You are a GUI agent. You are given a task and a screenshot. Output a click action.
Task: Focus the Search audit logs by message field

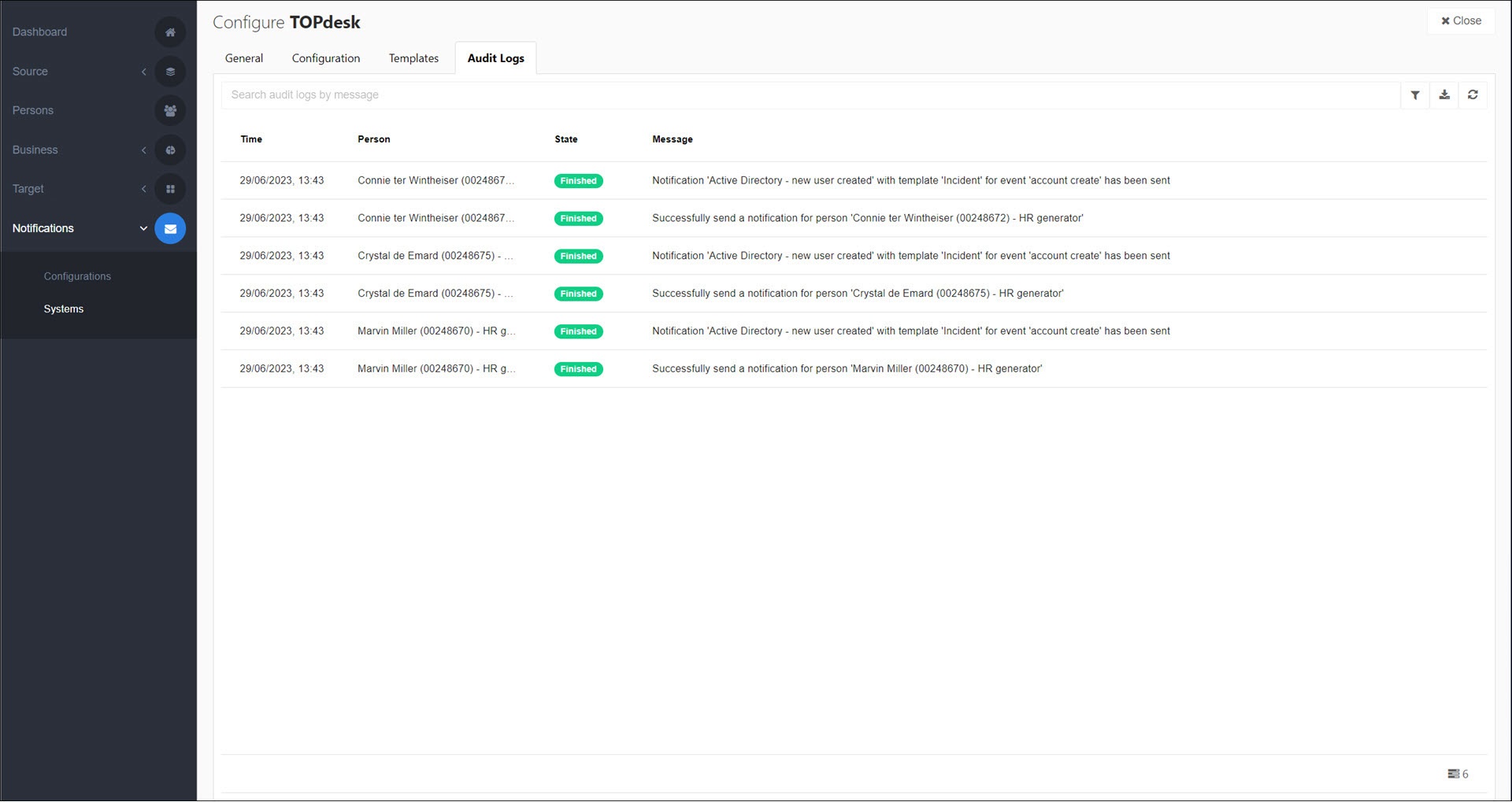point(811,95)
